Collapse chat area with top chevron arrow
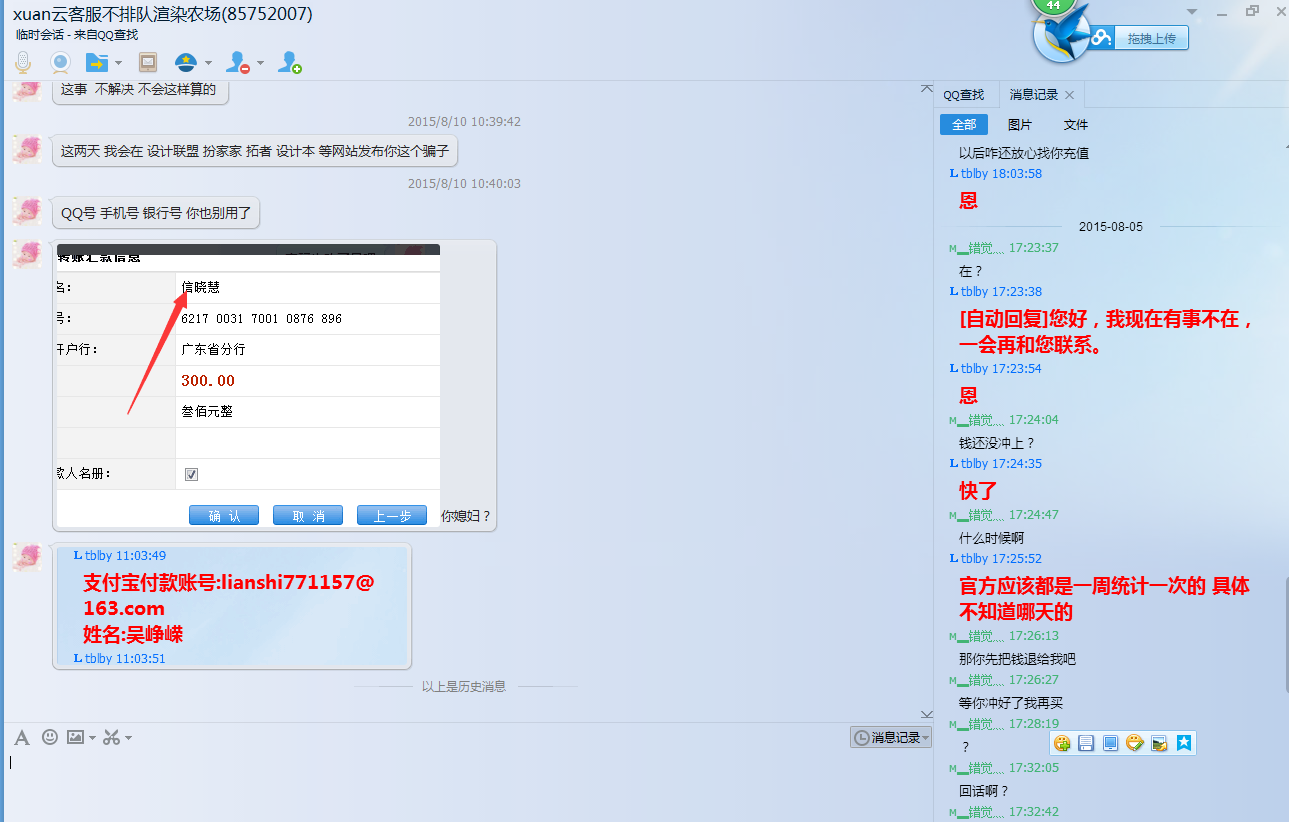1289x822 pixels. 926,90
